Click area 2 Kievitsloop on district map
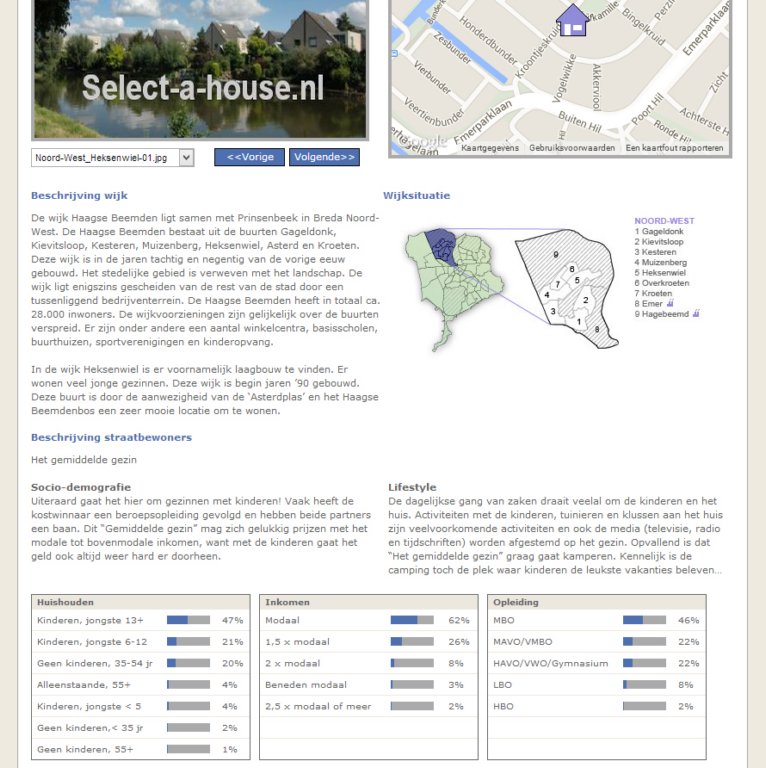 (585, 300)
